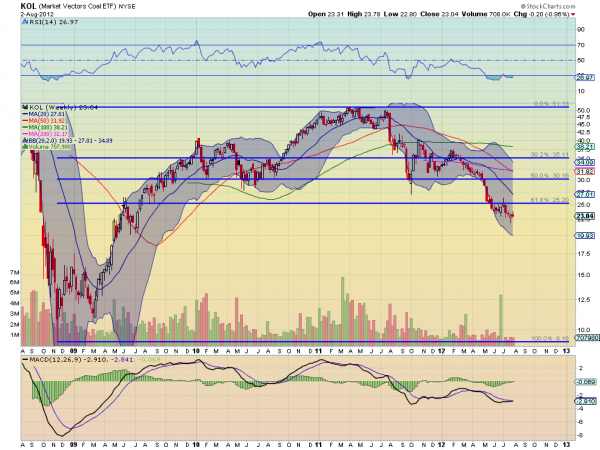This screenshot has width=600, height=450.
Task: Click the 707980 volume tag on right axis
Action: [x=585, y=338]
